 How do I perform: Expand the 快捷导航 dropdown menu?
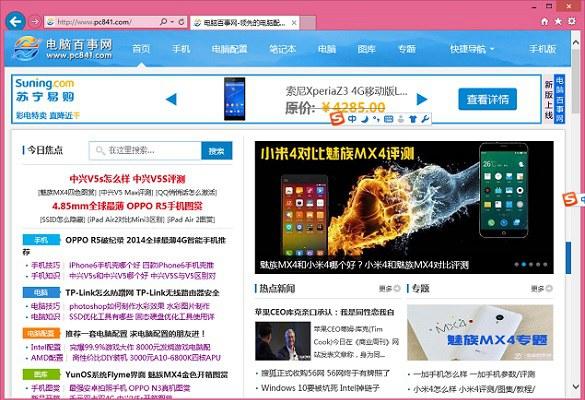click(472, 49)
